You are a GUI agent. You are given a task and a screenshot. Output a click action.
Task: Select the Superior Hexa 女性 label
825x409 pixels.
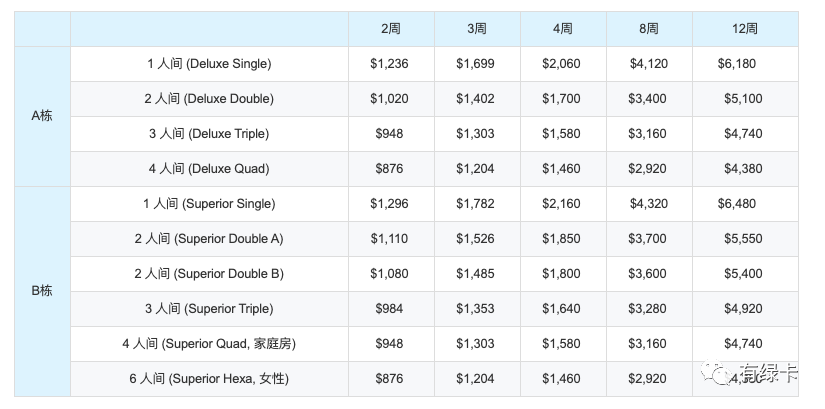coord(209,379)
